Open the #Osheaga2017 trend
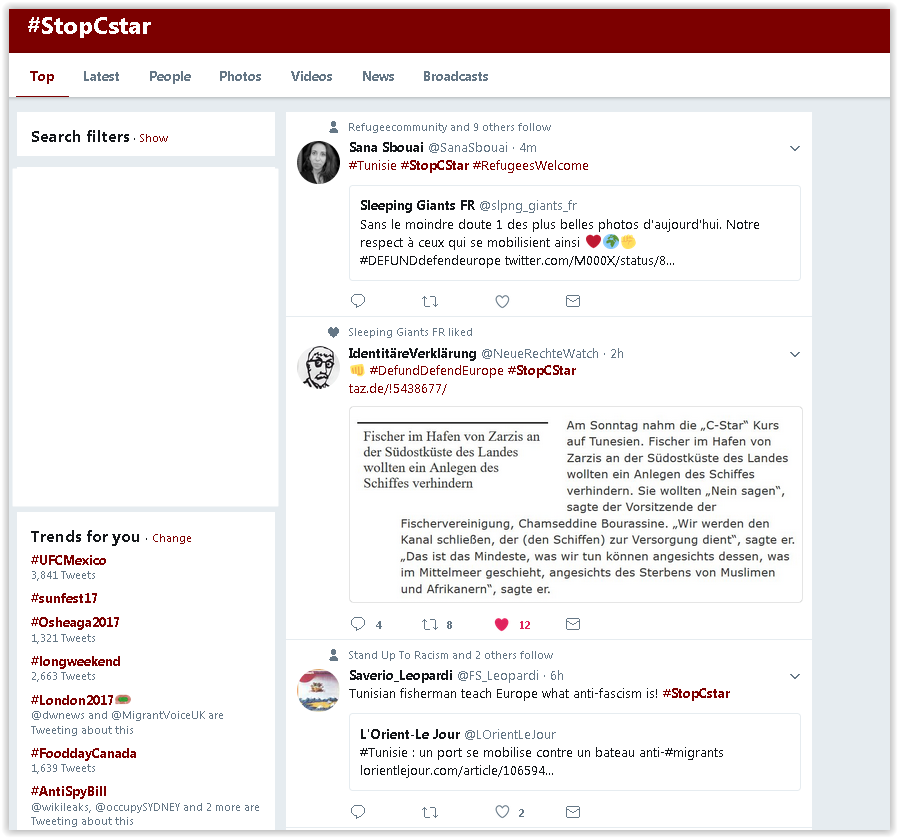898x838 pixels. coord(75,622)
